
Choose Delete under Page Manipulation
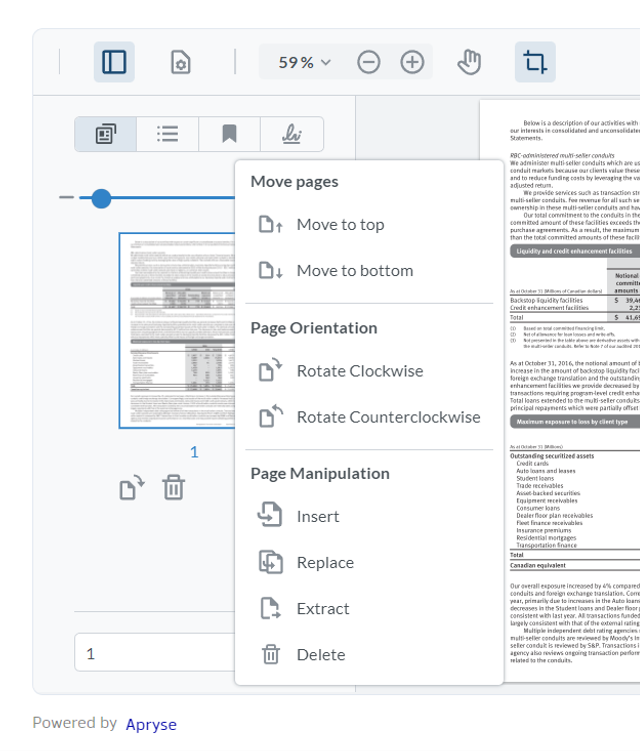point(369,655)
